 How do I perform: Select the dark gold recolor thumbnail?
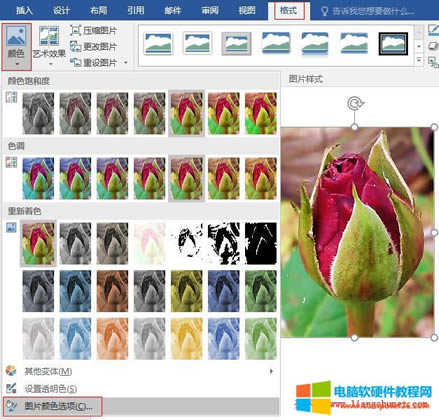coord(186,291)
